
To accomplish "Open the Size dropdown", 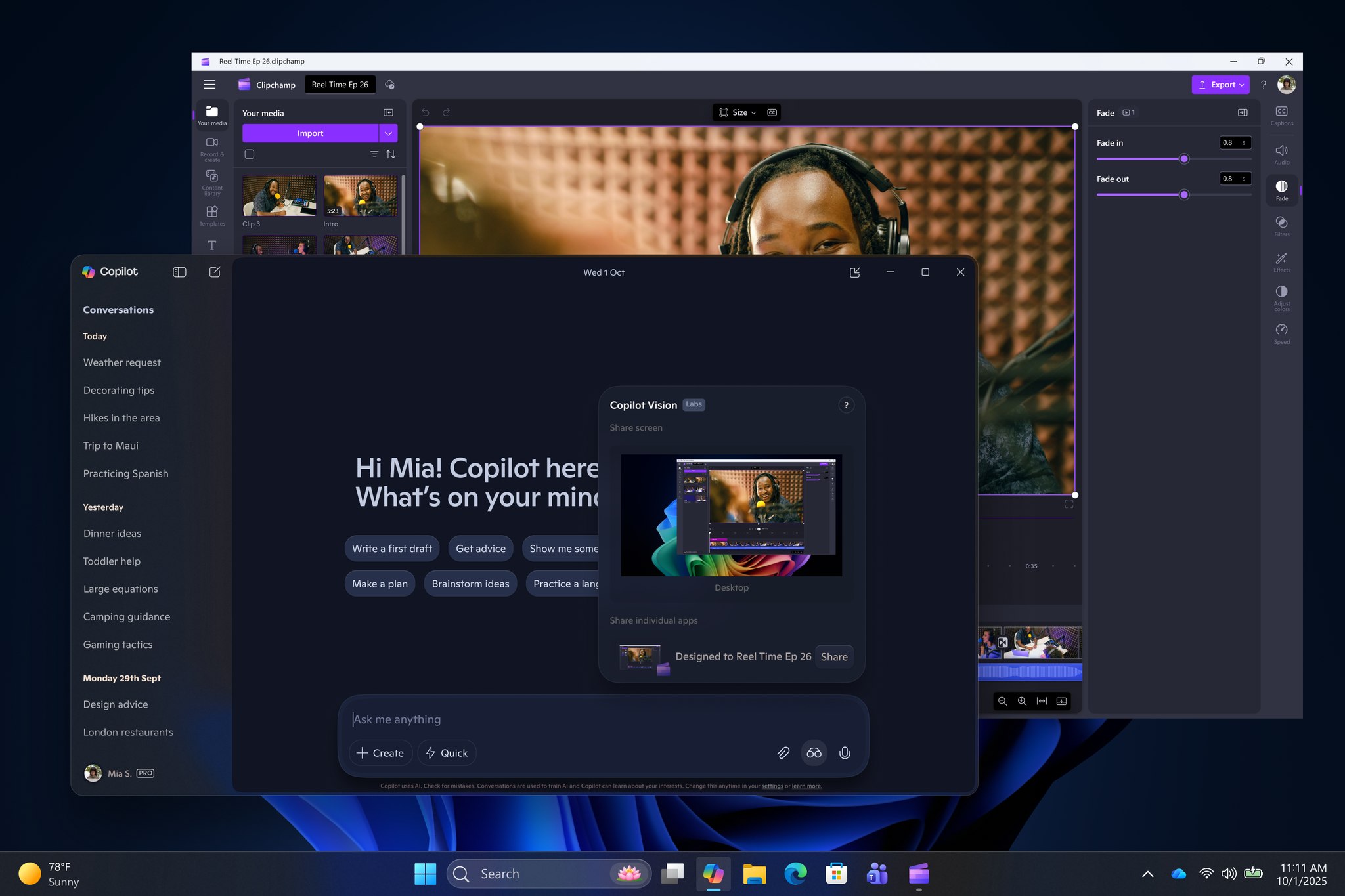I will point(738,112).
